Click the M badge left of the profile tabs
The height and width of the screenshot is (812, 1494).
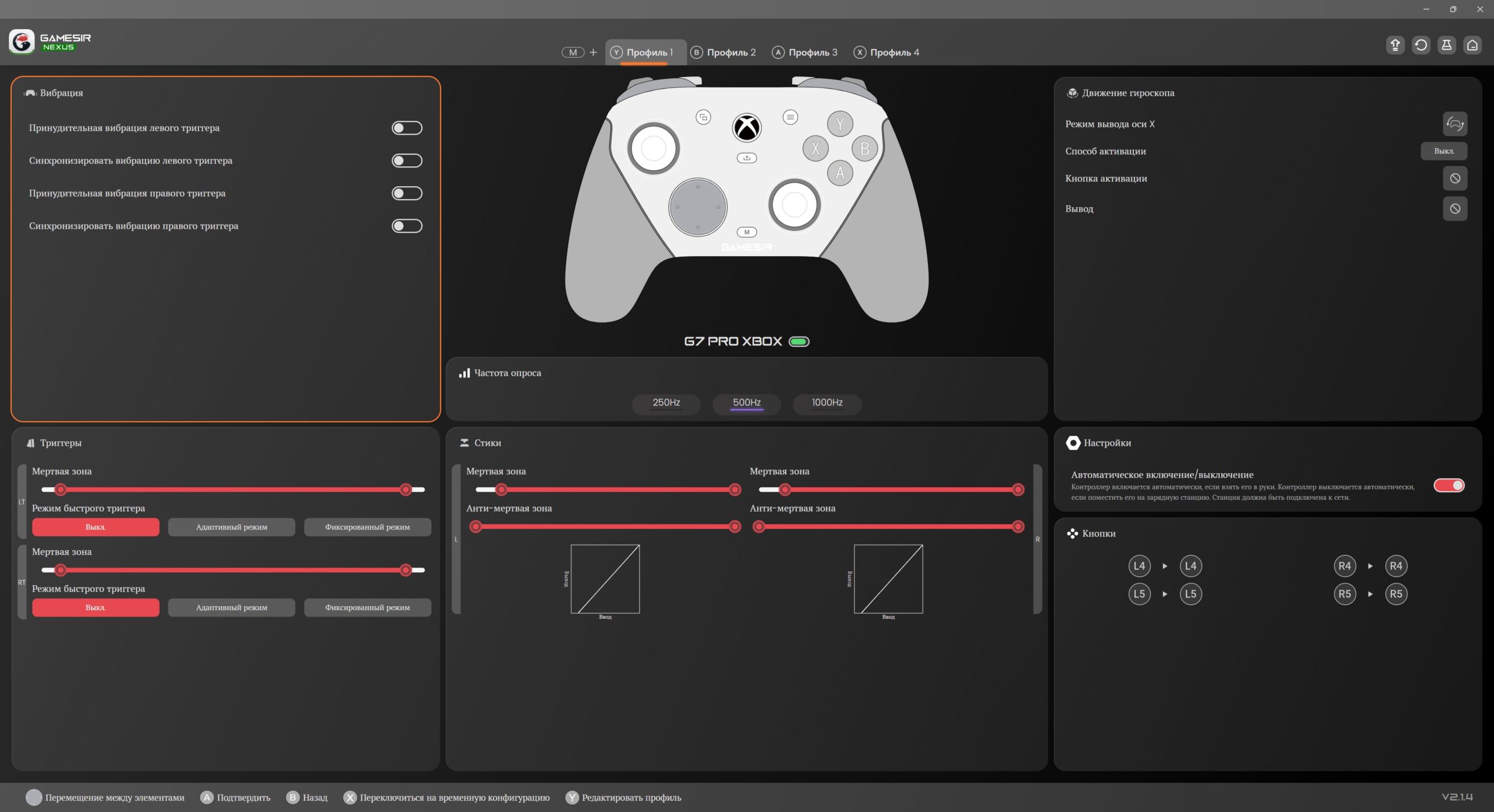coord(573,52)
